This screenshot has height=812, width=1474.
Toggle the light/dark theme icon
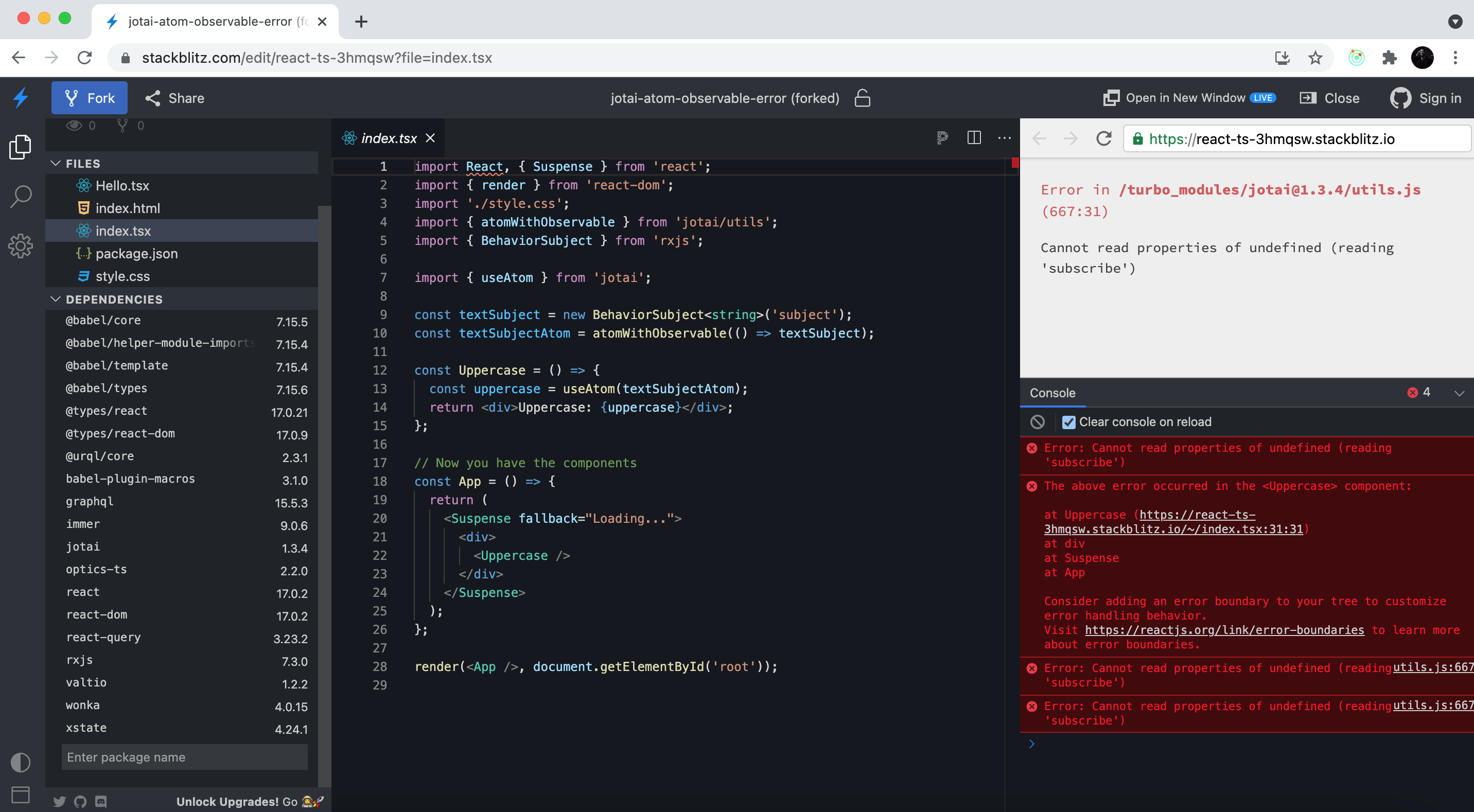[x=21, y=762]
